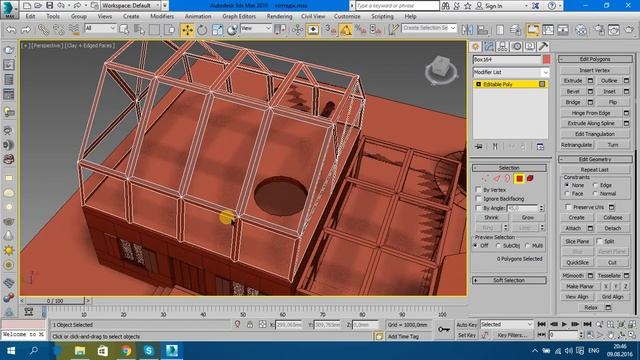Image resolution: width=640 pixels, height=360 pixels.
Task: Activate the Select and Rotate tool
Action: 202,29
